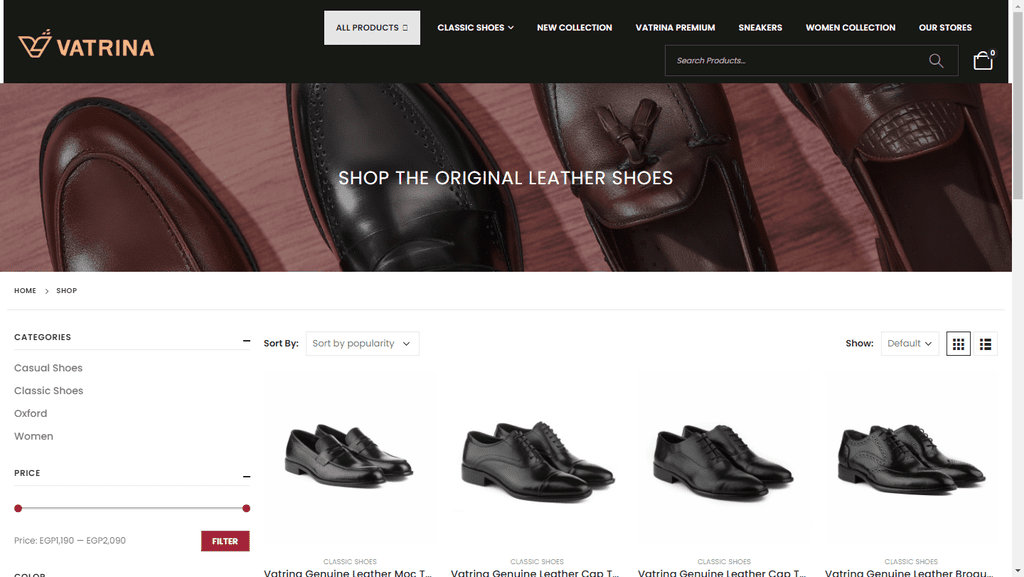The height and width of the screenshot is (577, 1024).
Task: Select the Casual Shoes category
Action: pos(48,368)
